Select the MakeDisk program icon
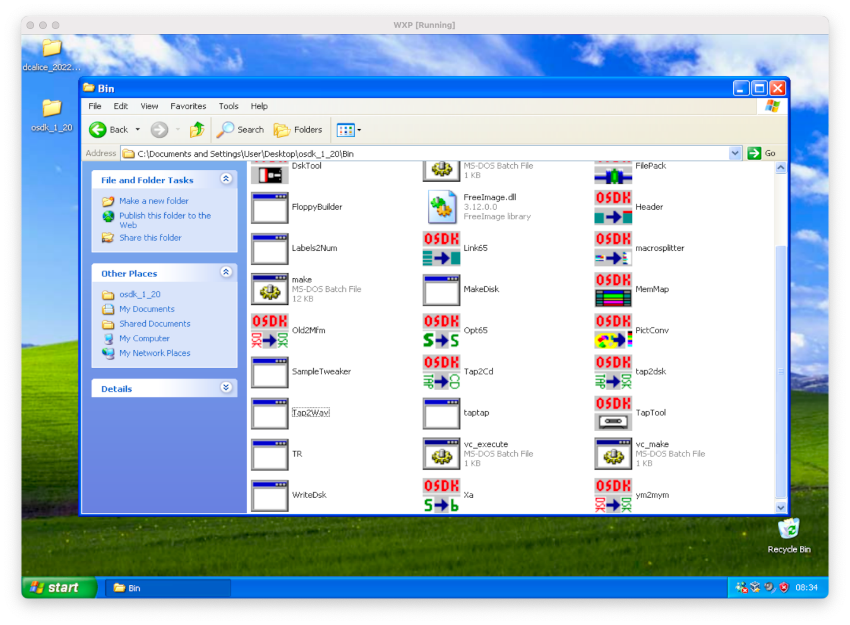Screen dimensions: 850x625 [x=441, y=289]
